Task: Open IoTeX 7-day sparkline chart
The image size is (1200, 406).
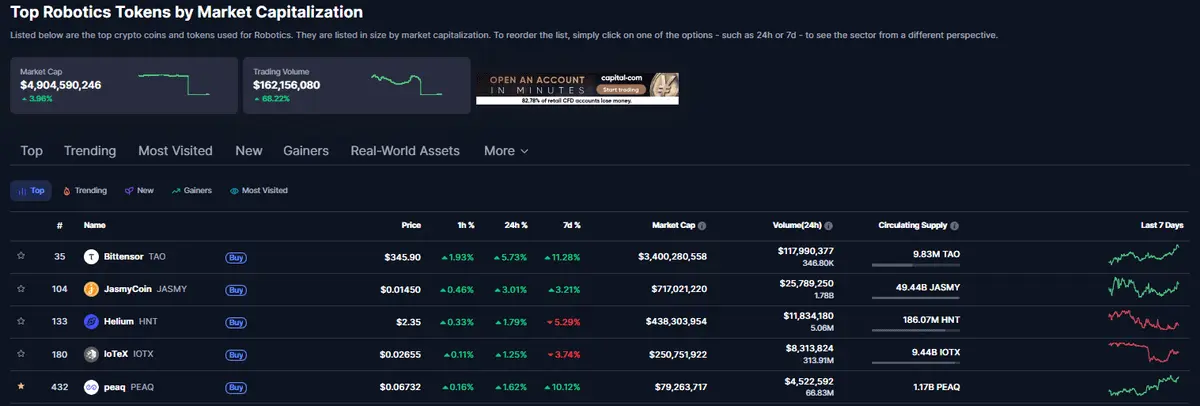Action: click(1144, 352)
